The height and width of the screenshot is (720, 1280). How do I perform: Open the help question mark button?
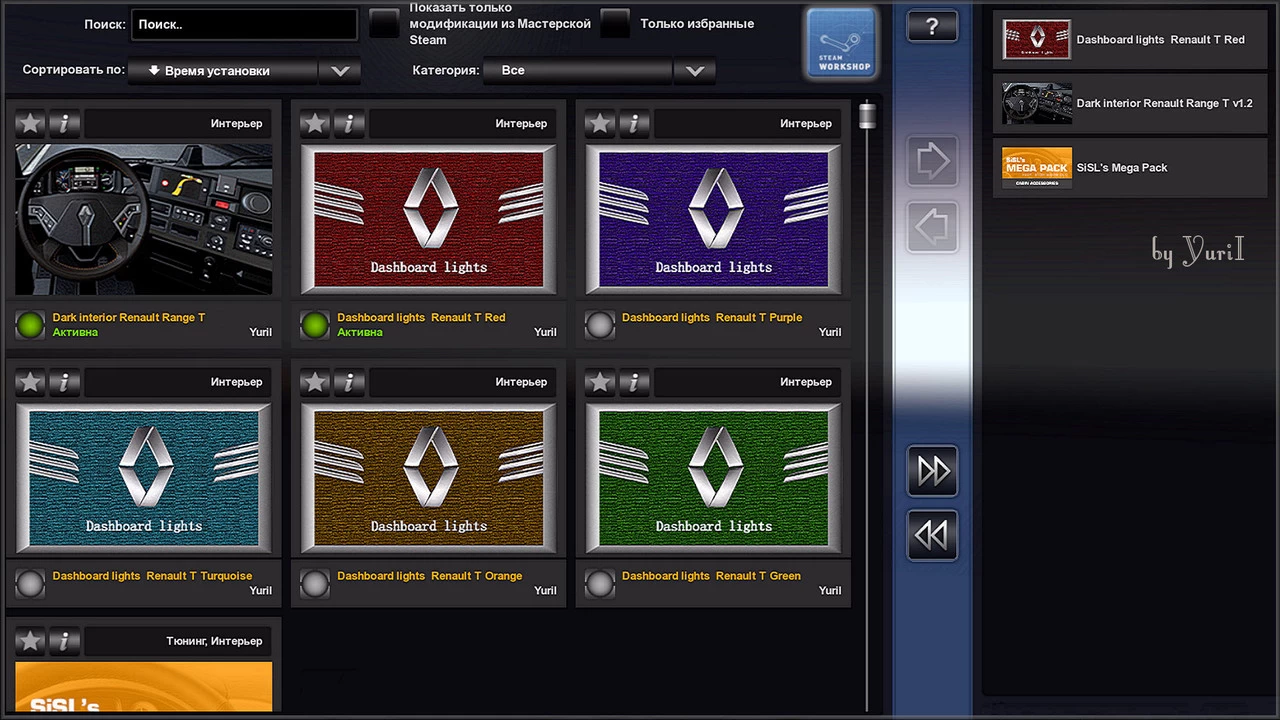coord(932,27)
